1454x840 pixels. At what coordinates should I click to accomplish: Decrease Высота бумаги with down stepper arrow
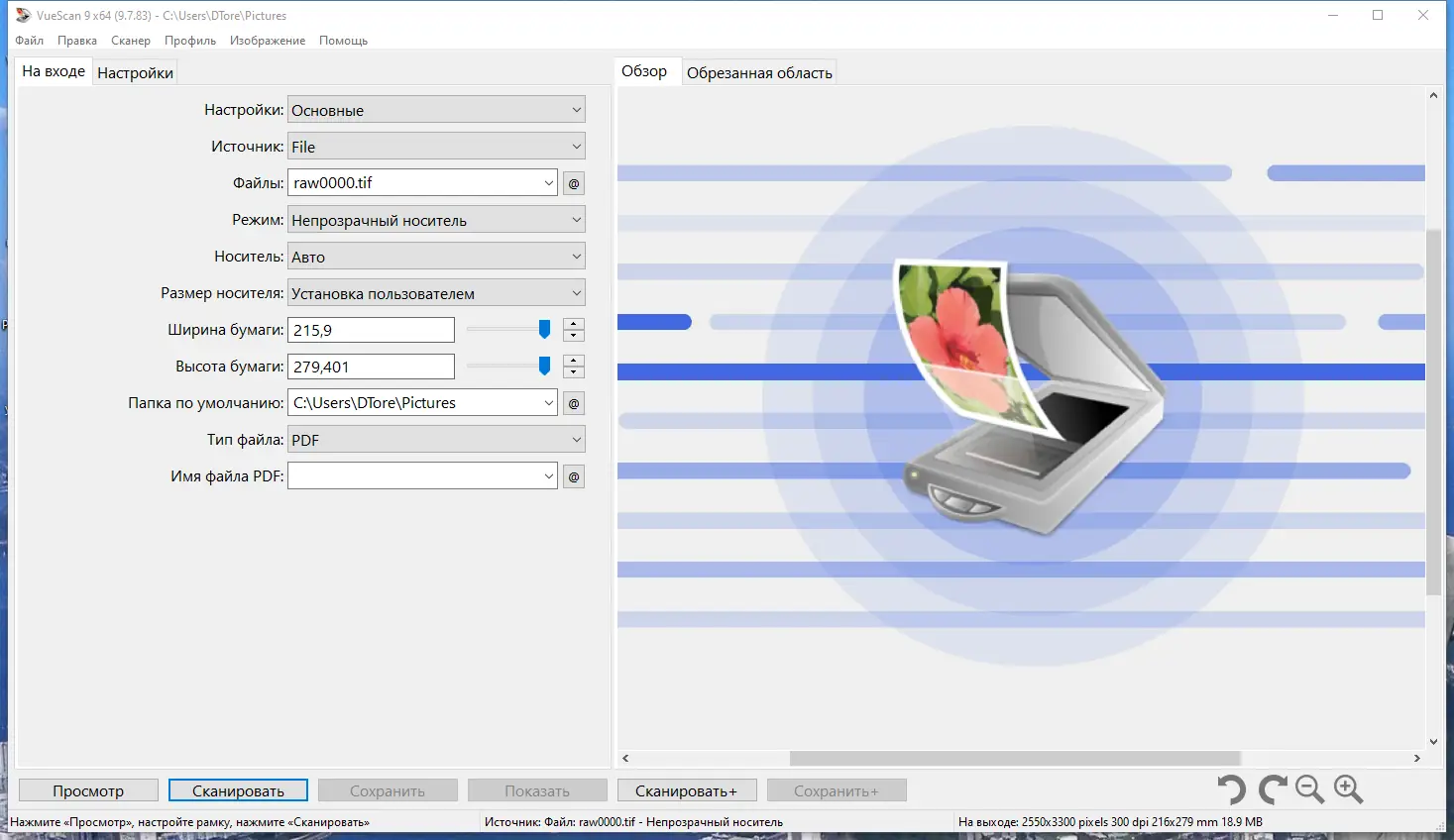click(x=574, y=372)
